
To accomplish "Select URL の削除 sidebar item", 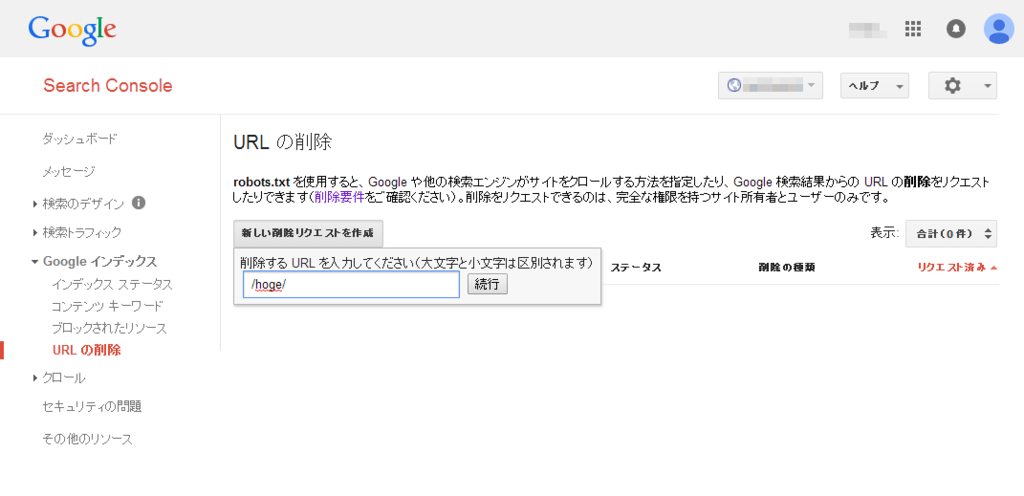I will tap(86, 350).
